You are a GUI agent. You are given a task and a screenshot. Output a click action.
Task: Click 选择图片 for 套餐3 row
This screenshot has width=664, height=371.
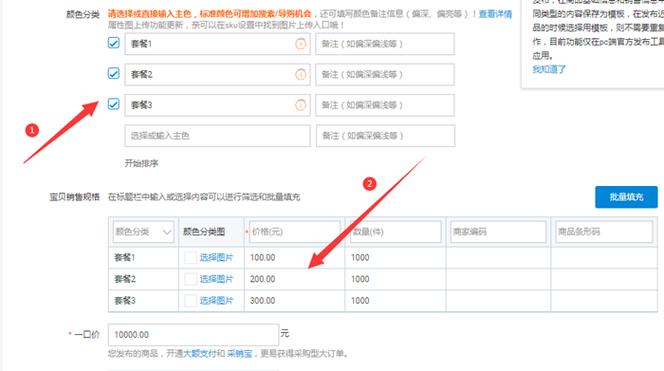coord(216,301)
